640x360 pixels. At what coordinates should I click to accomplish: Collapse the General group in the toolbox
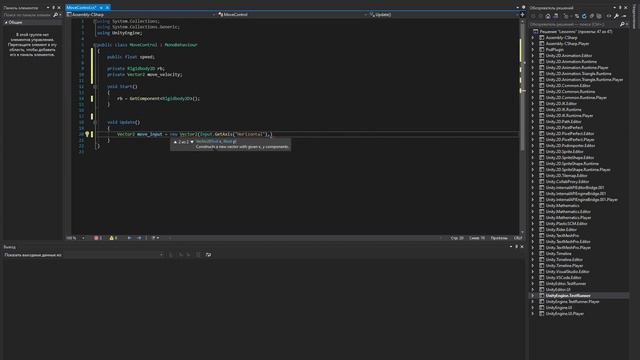tap(6, 22)
